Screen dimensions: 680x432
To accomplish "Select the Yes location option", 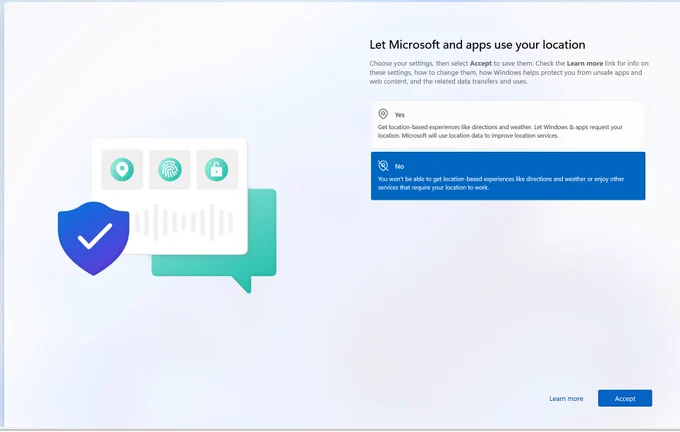I will pos(508,125).
